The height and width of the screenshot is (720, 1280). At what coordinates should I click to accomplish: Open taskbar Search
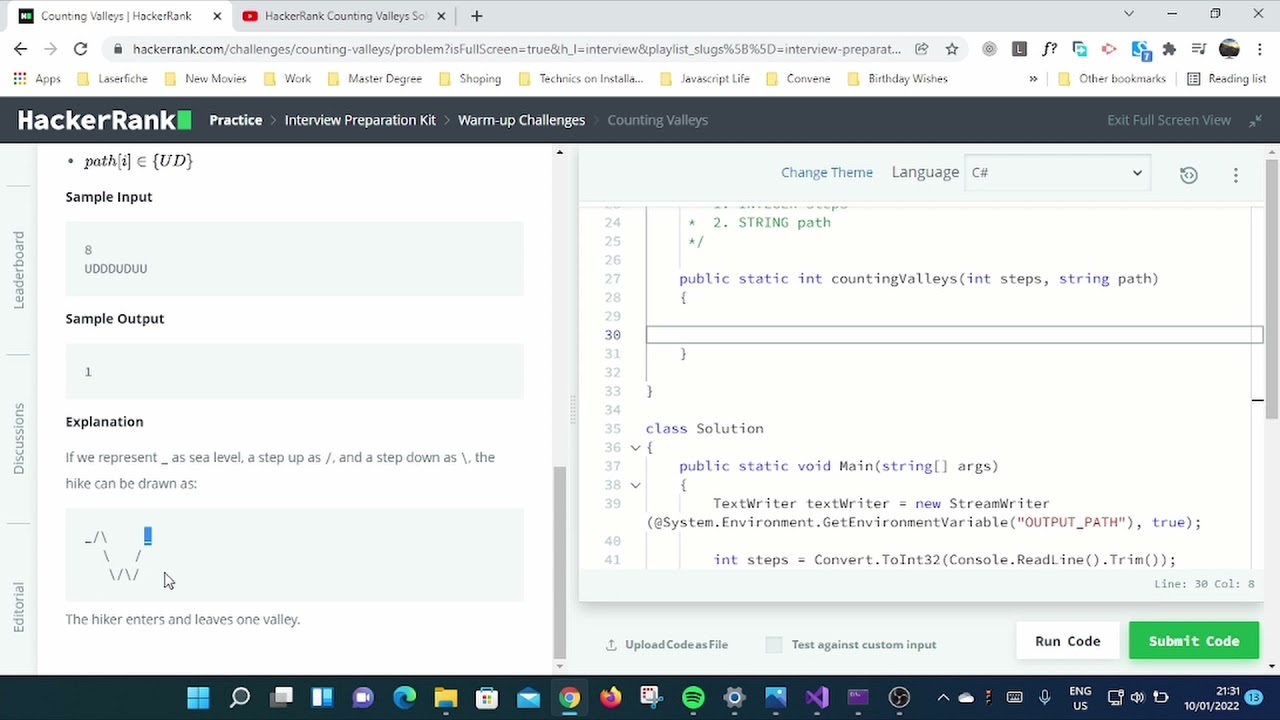pos(240,697)
